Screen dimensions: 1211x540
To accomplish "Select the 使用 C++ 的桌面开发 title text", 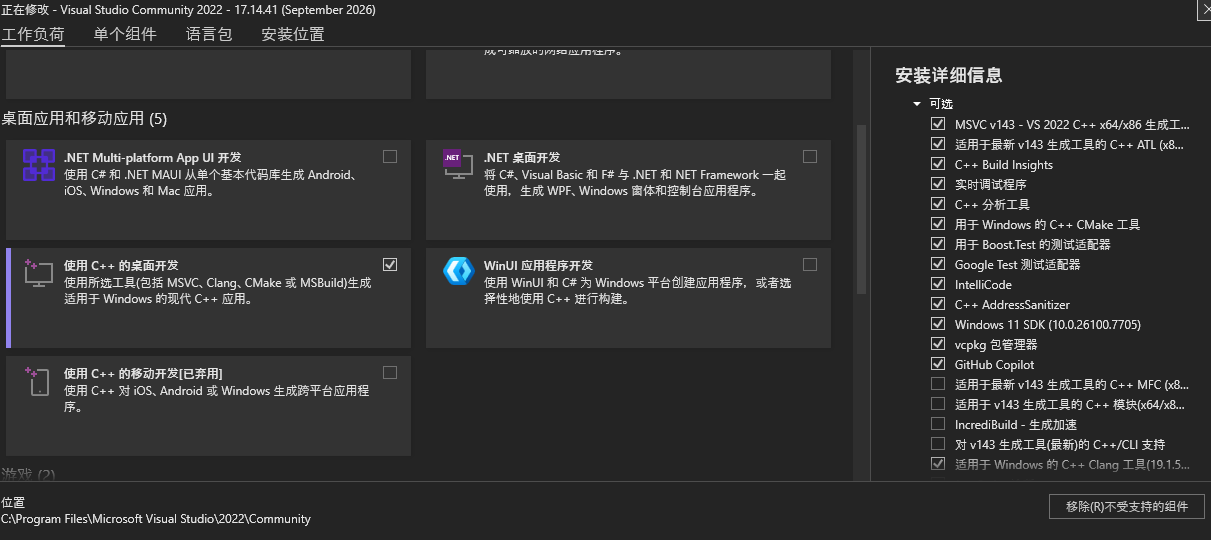I will click(x=121, y=265).
